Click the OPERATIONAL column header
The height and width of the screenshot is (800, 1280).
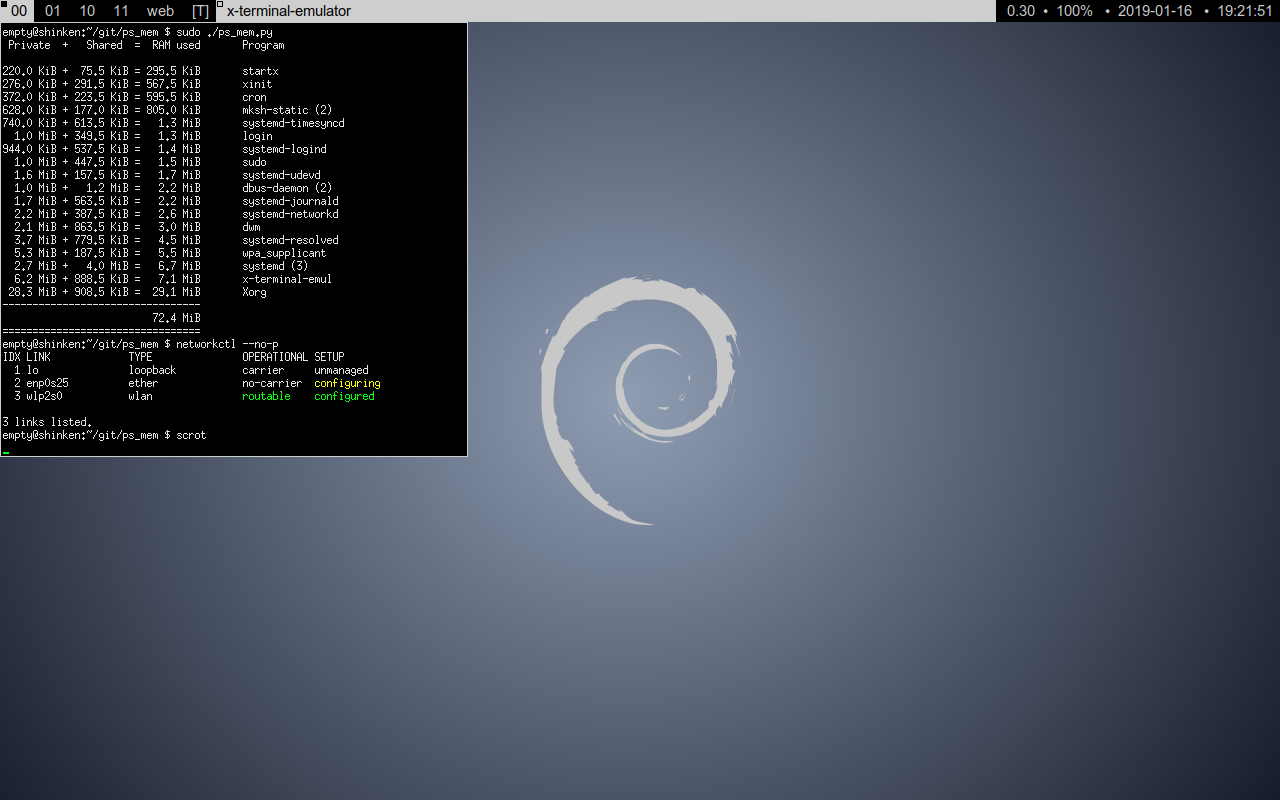(275, 357)
